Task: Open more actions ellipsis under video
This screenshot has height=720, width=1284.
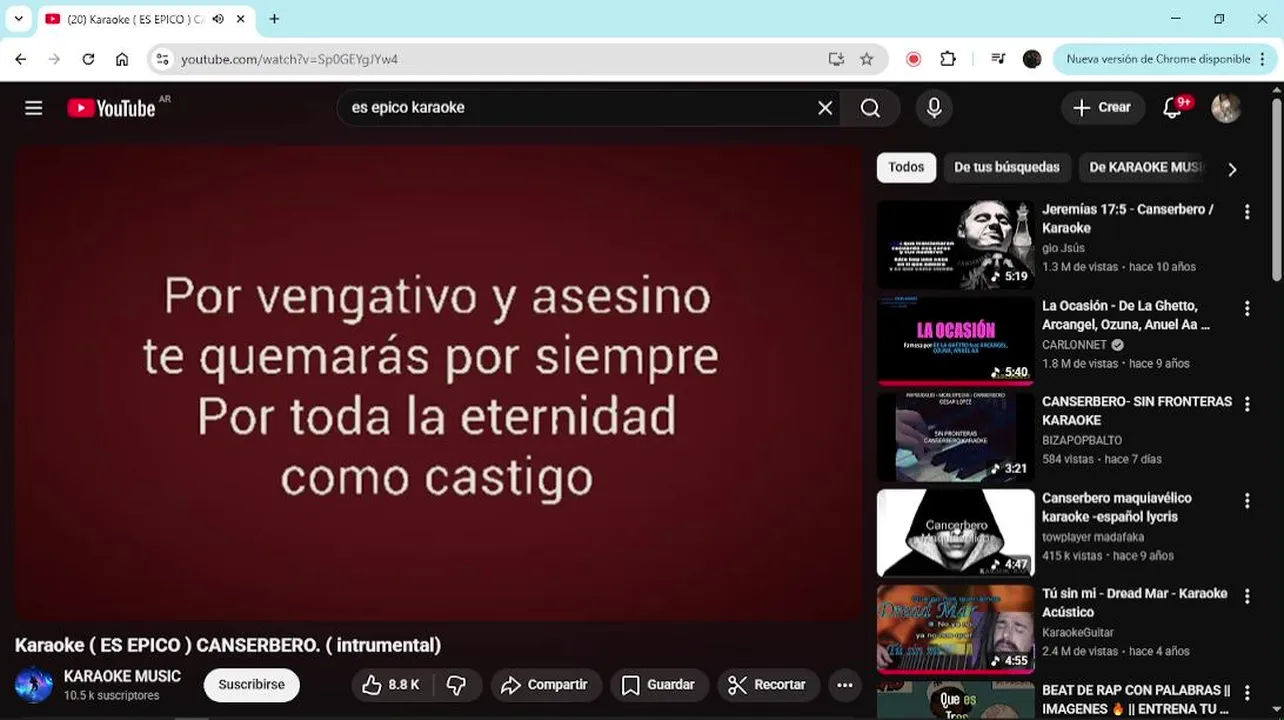Action: click(x=845, y=685)
